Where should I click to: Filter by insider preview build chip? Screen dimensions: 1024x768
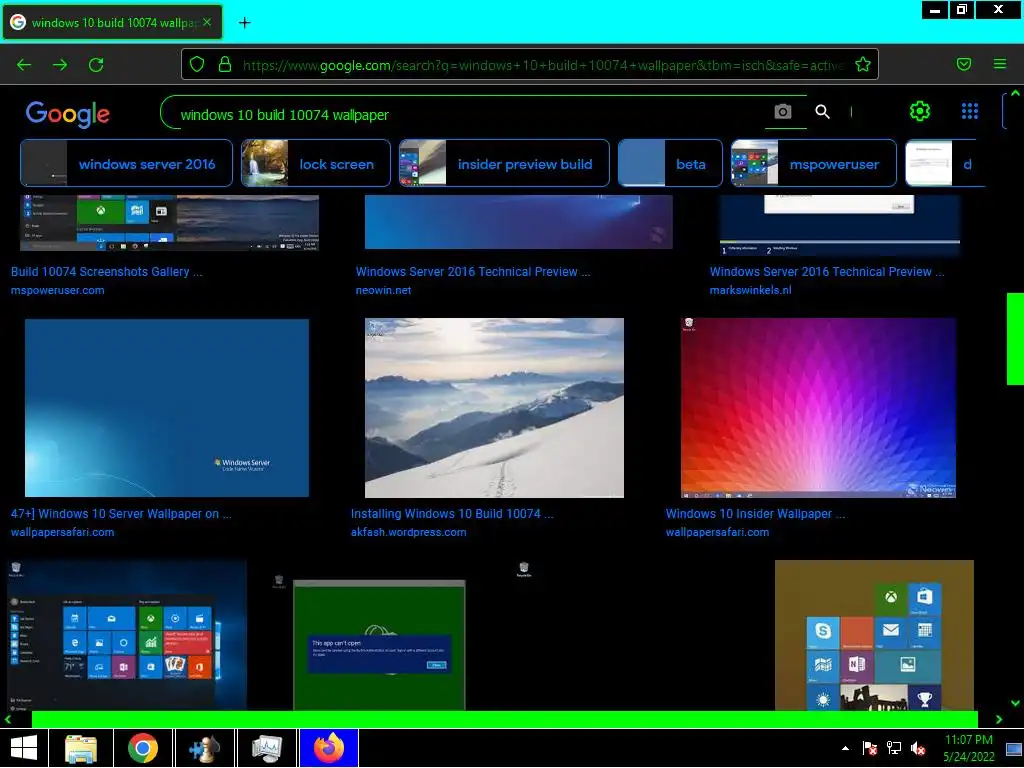tap(504, 163)
